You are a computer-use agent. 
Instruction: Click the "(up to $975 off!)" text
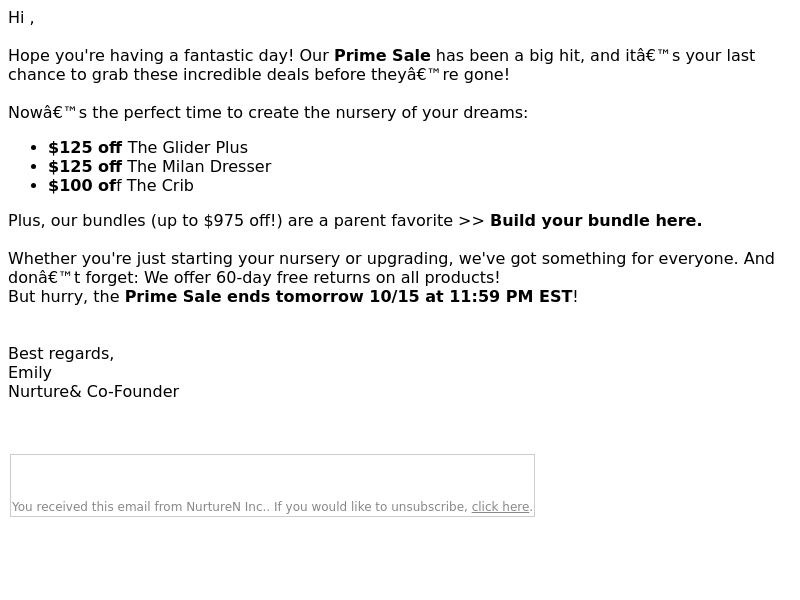click(x=216, y=220)
